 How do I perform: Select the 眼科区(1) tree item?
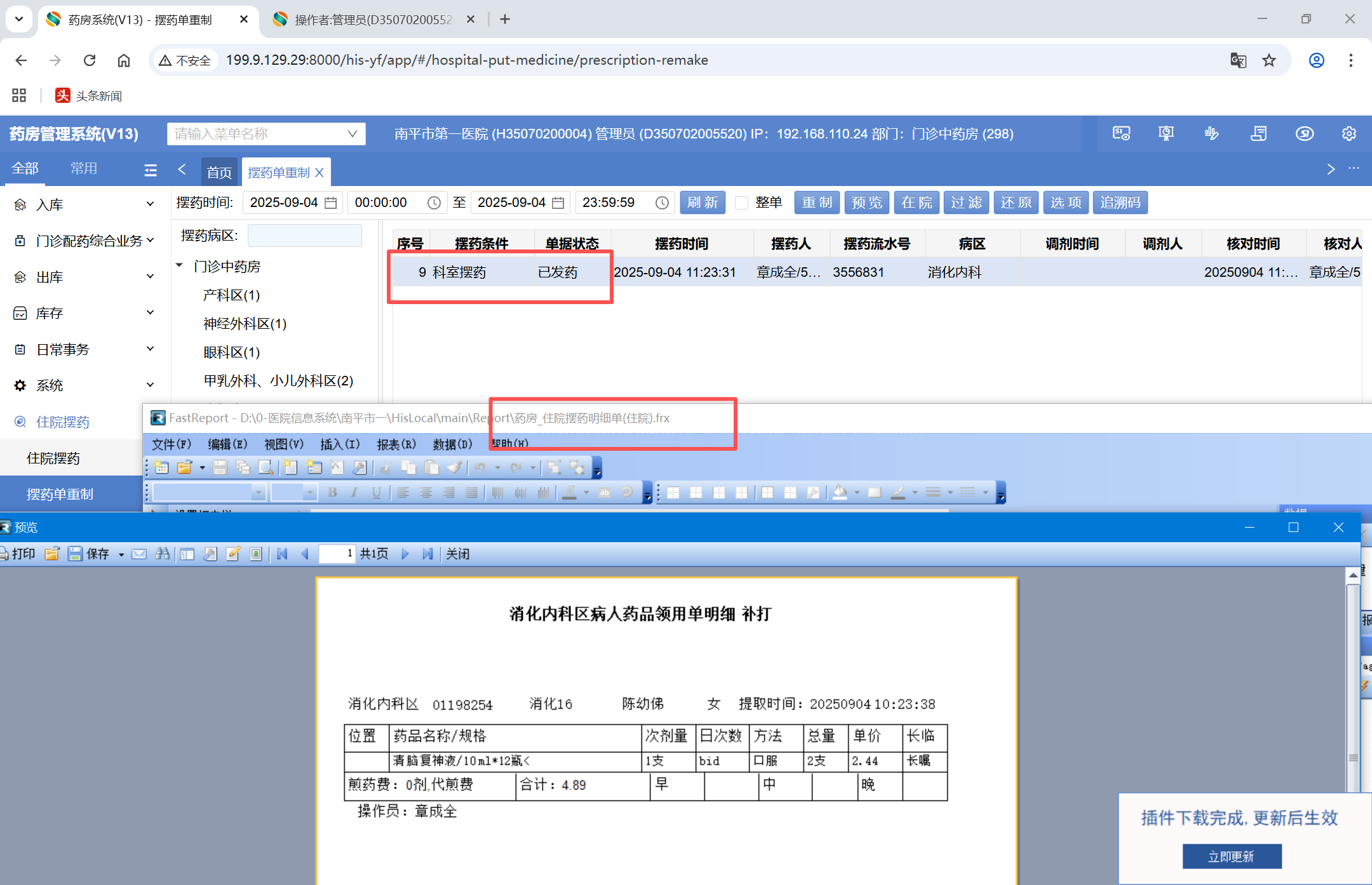[231, 352]
